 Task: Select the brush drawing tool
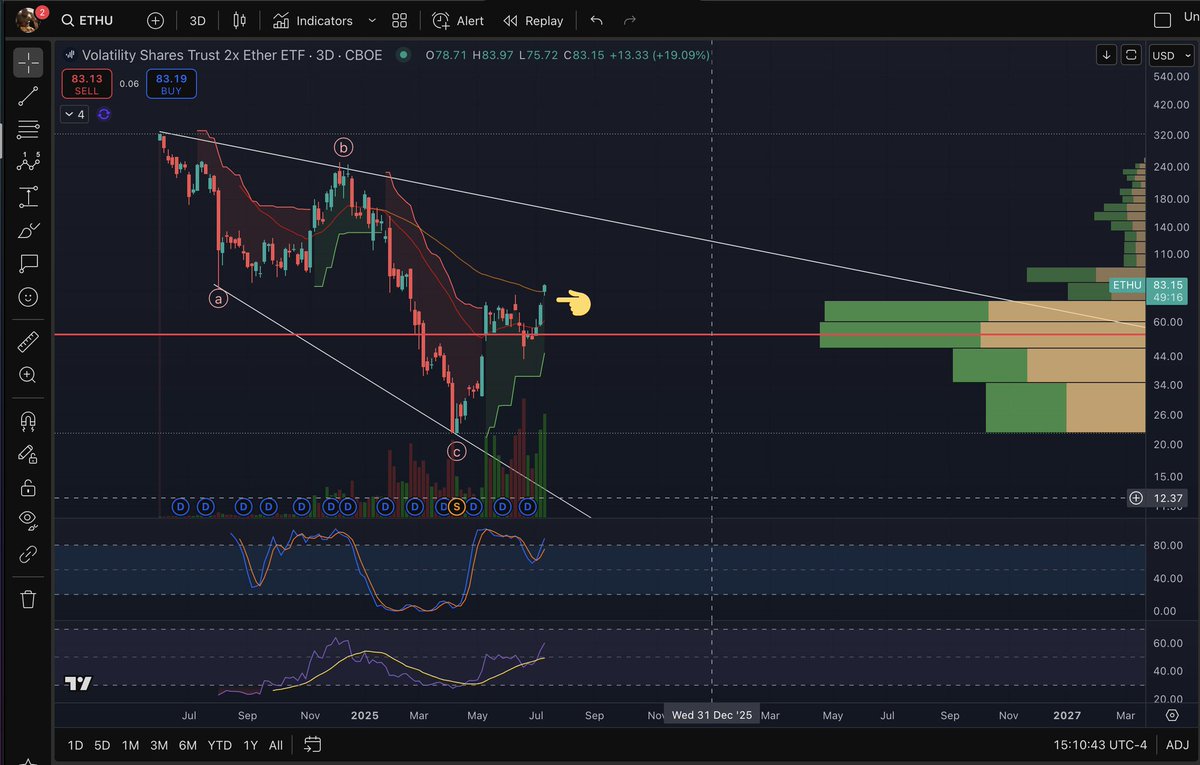coord(28,231)
